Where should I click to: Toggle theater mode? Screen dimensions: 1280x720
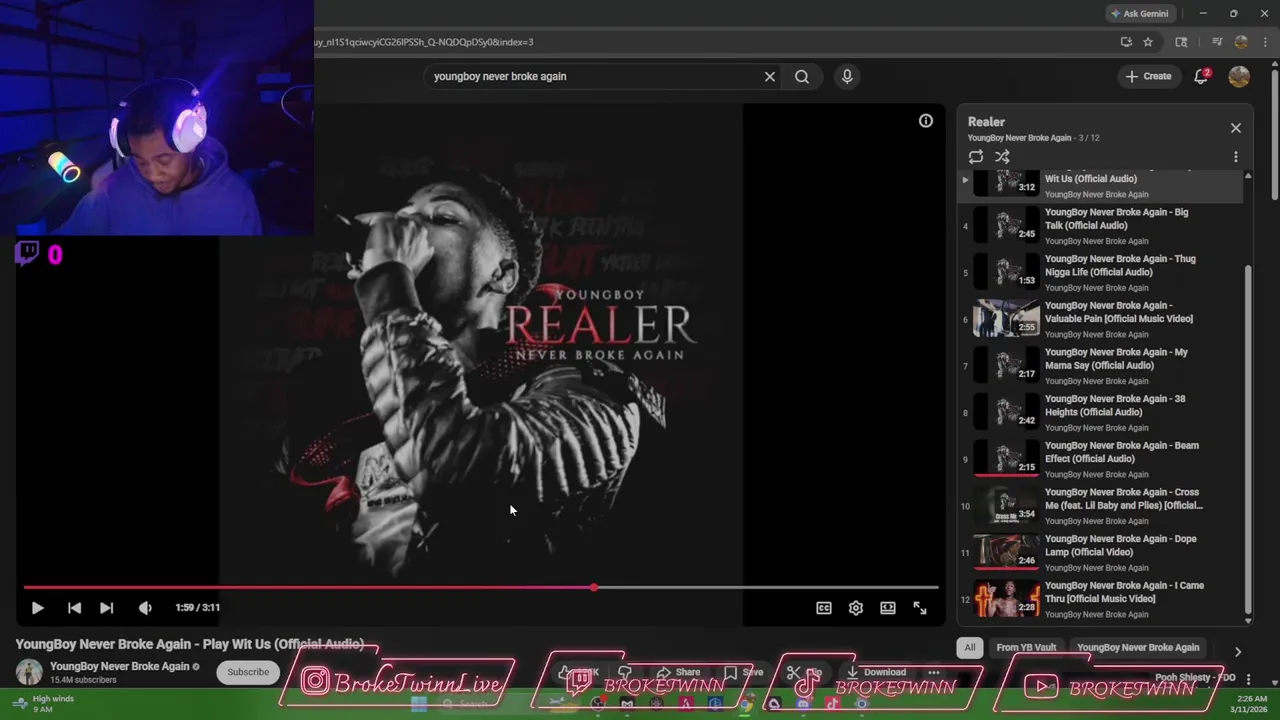coord(888,607)
